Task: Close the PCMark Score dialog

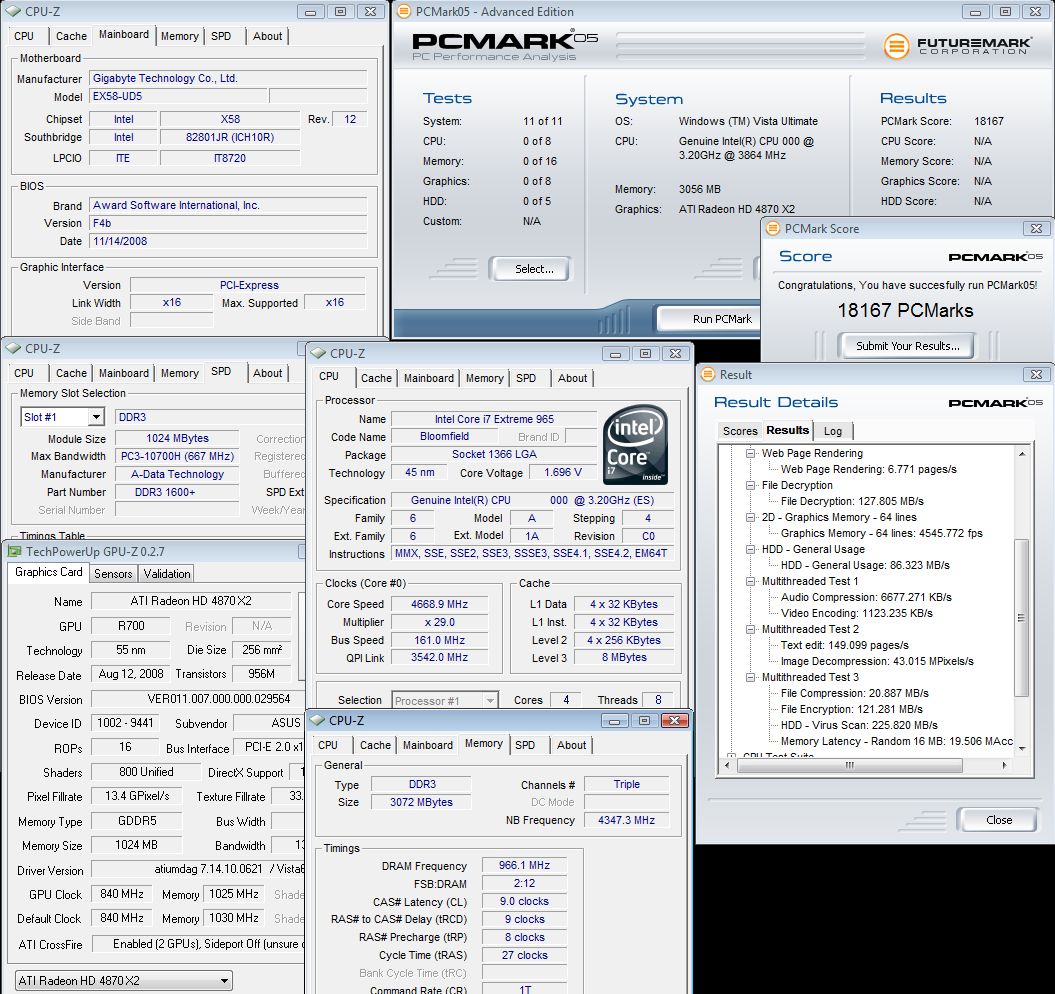Action: tap(1036, 229)
